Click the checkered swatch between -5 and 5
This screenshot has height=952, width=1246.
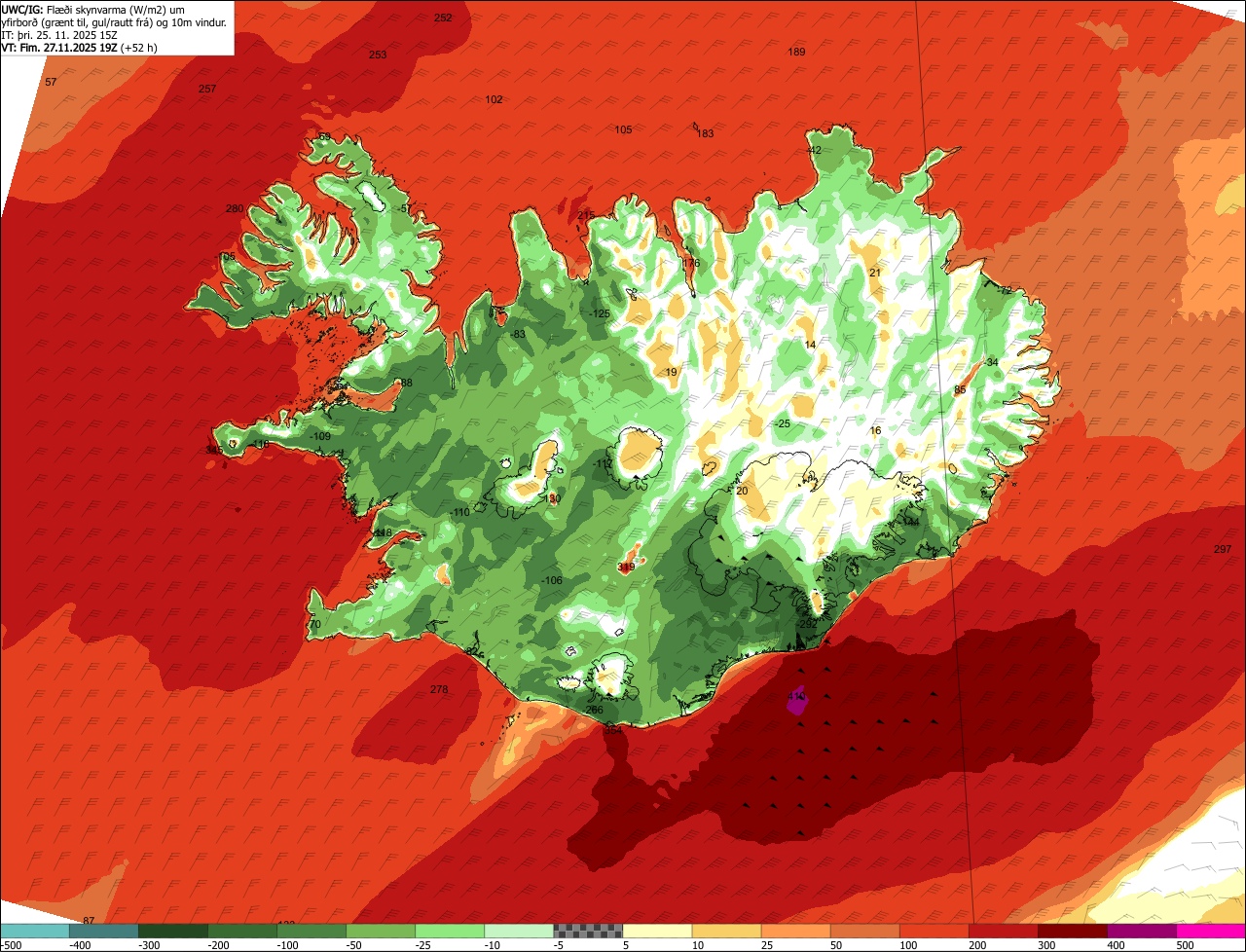[x=588, y=931]
